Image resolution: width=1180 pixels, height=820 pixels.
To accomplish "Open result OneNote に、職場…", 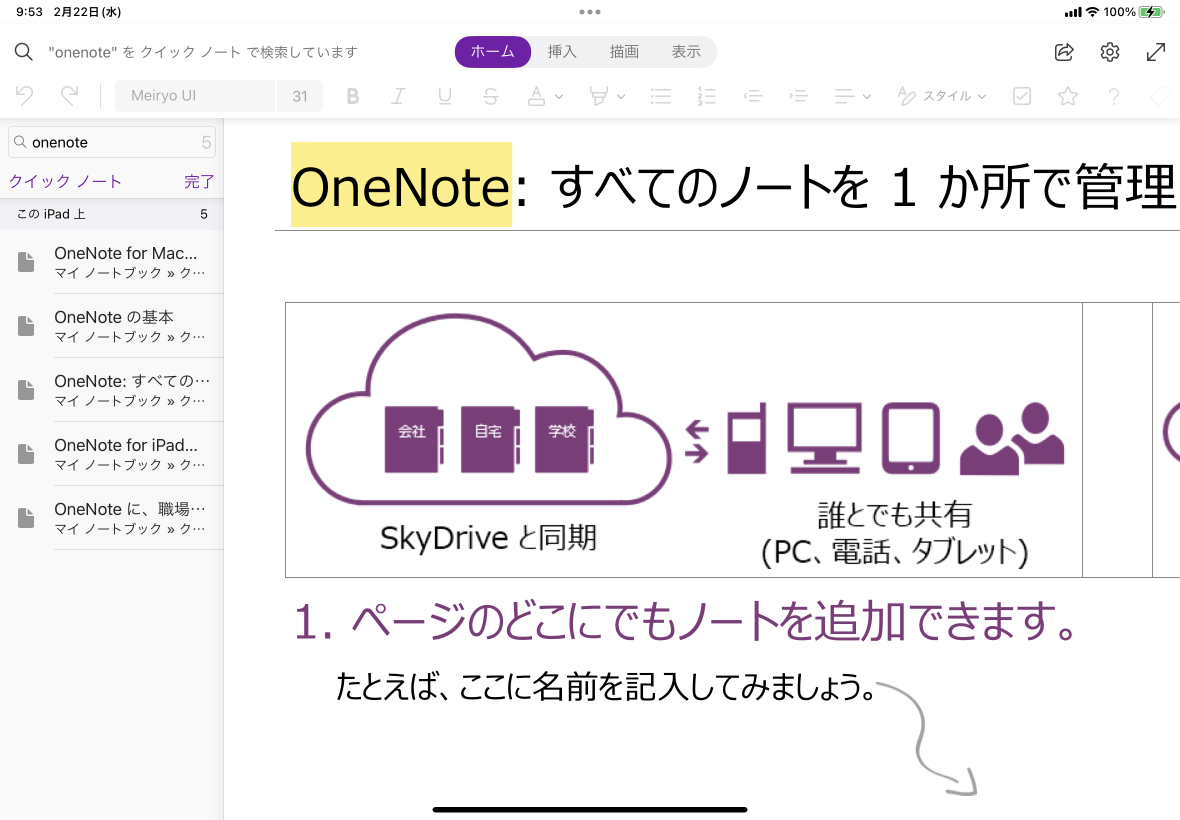I will (x=111, y=518).
